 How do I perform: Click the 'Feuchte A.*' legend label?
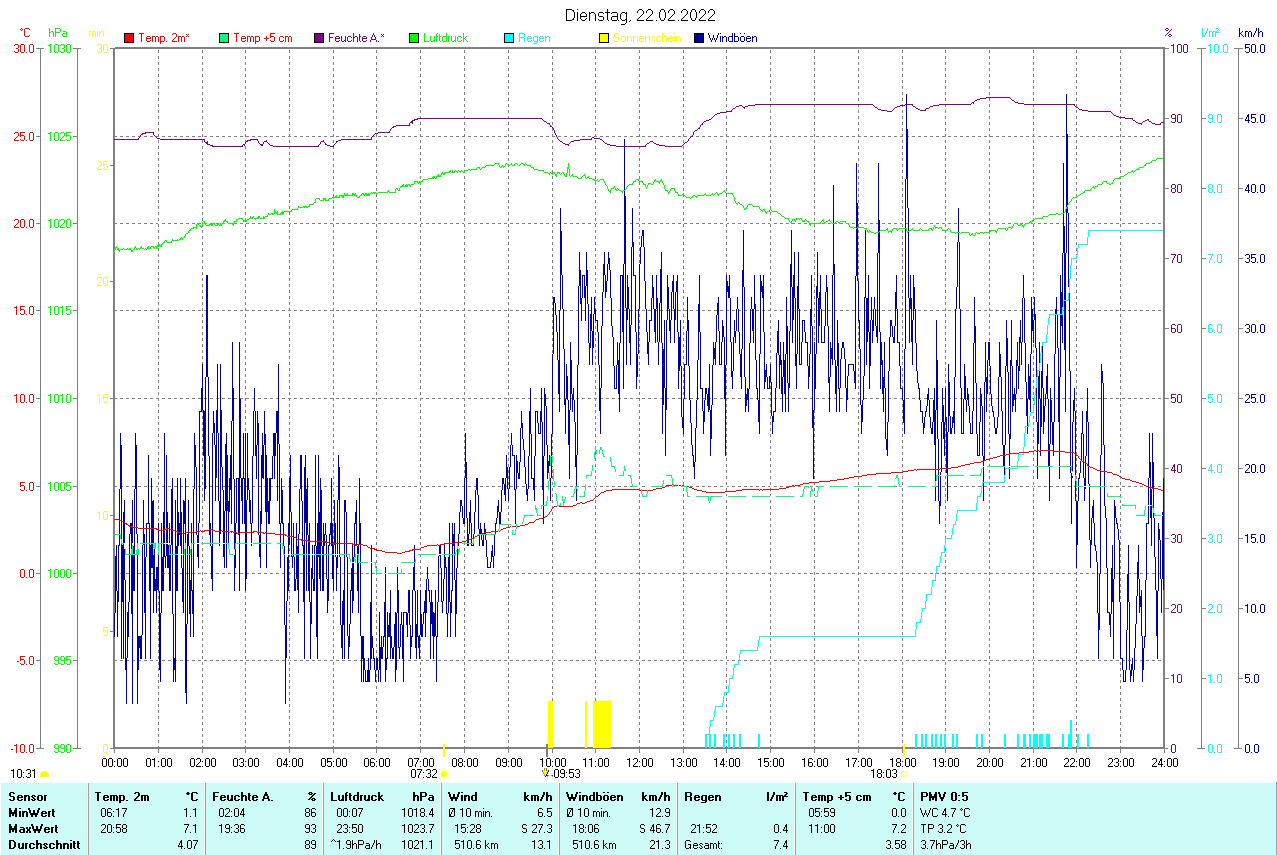pos(357,38)
